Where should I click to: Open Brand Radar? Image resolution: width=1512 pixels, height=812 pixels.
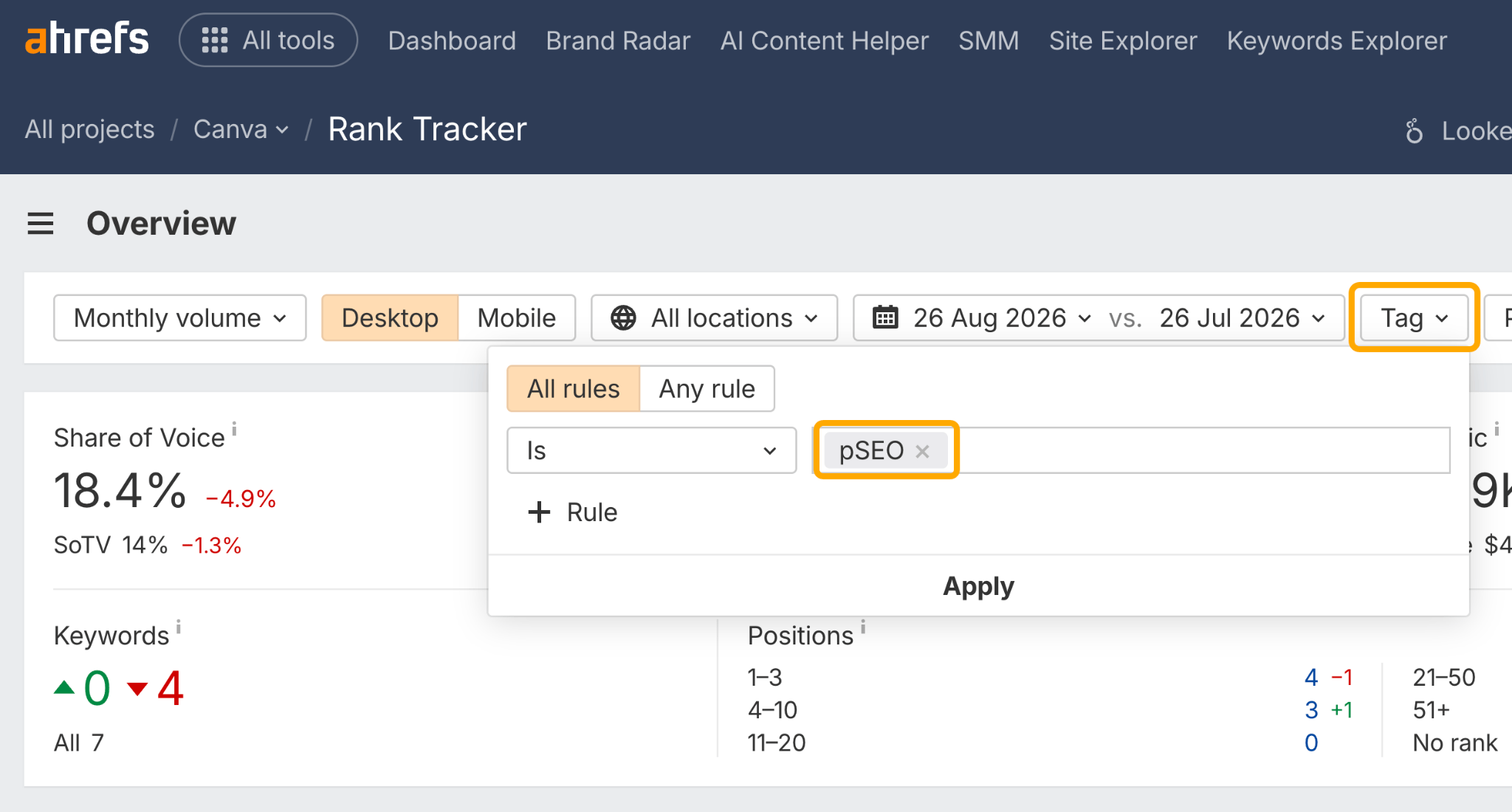pyautogui.click(x=618, y=41)
